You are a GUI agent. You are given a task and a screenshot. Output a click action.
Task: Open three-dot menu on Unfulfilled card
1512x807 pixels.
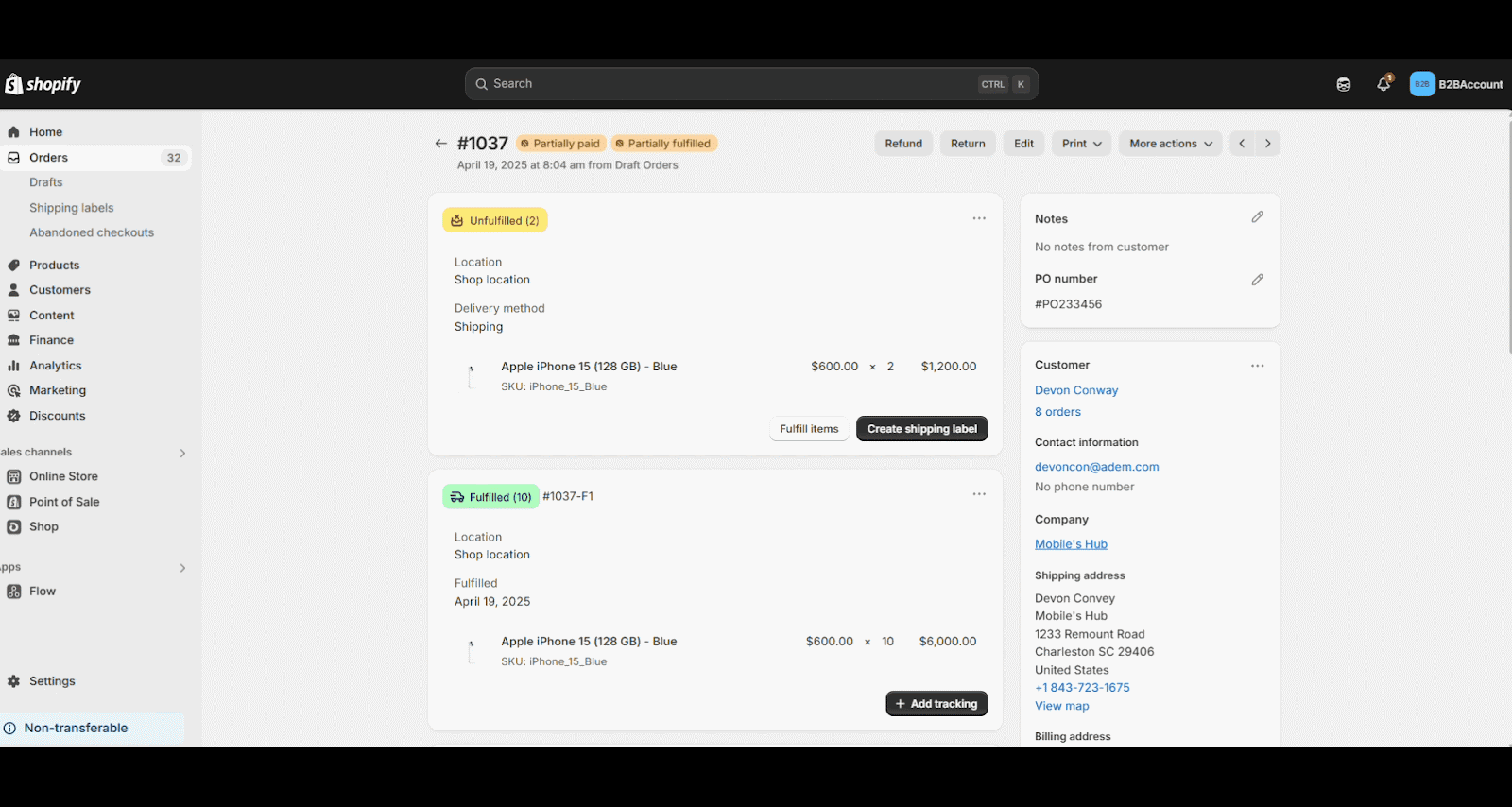(x=979, y=219)
